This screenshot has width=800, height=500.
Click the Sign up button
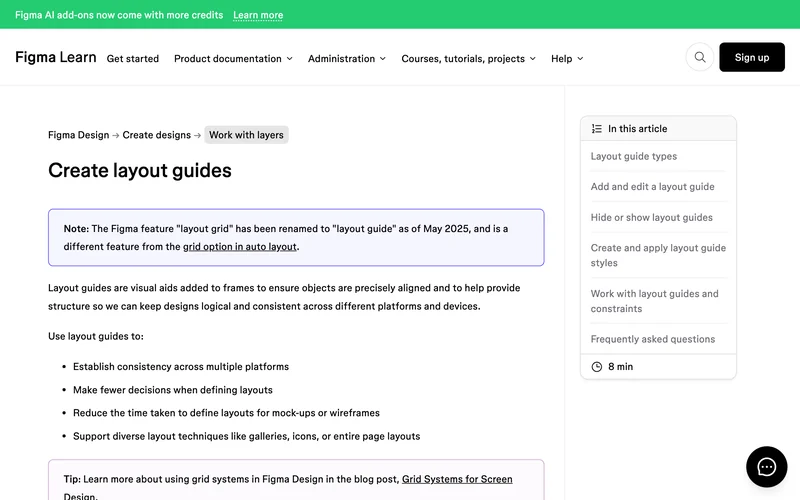tap(752, 57)
